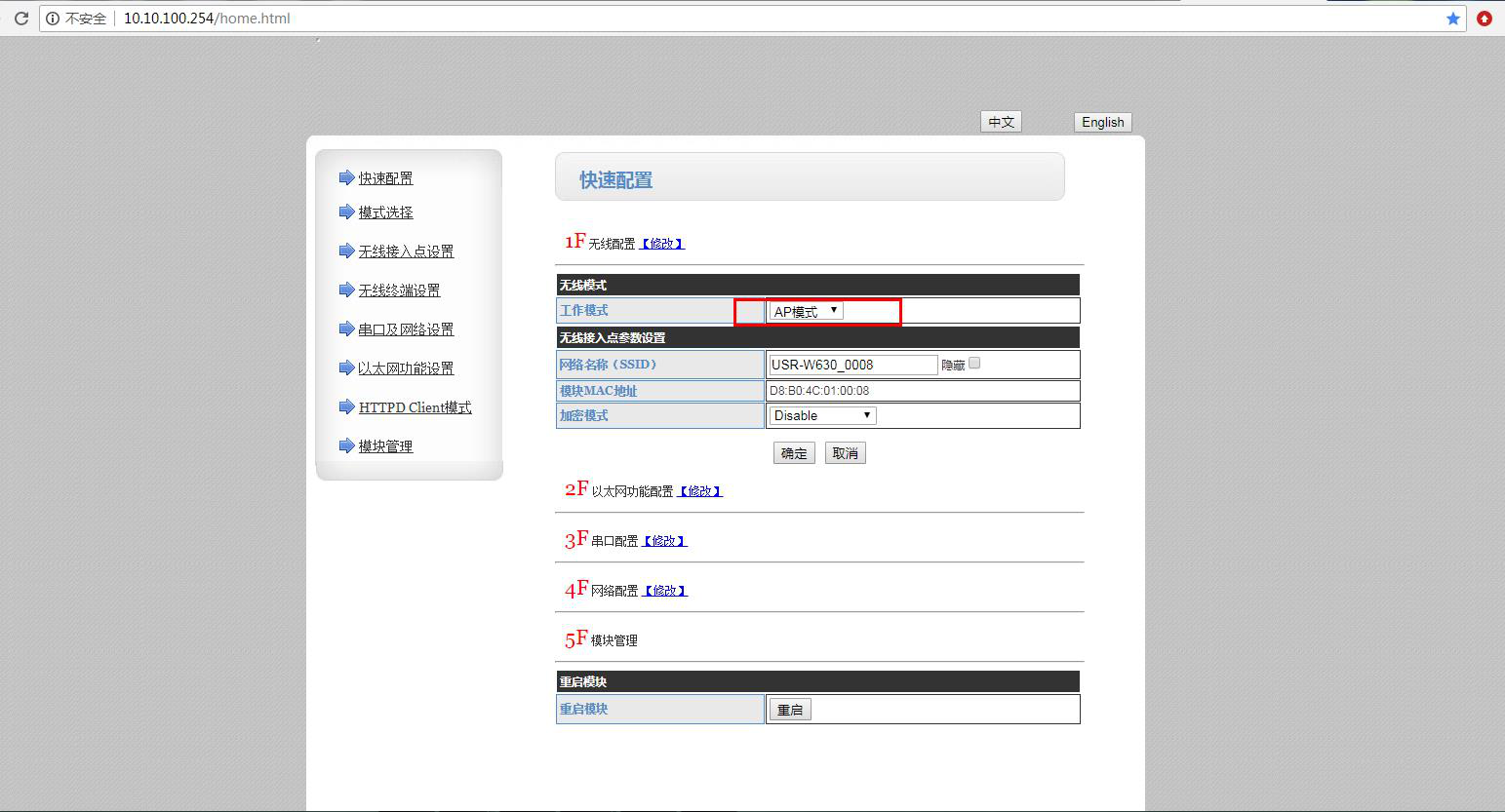
Task: Open the 工作模式 AP模式 dropdown
Action: 806,311
